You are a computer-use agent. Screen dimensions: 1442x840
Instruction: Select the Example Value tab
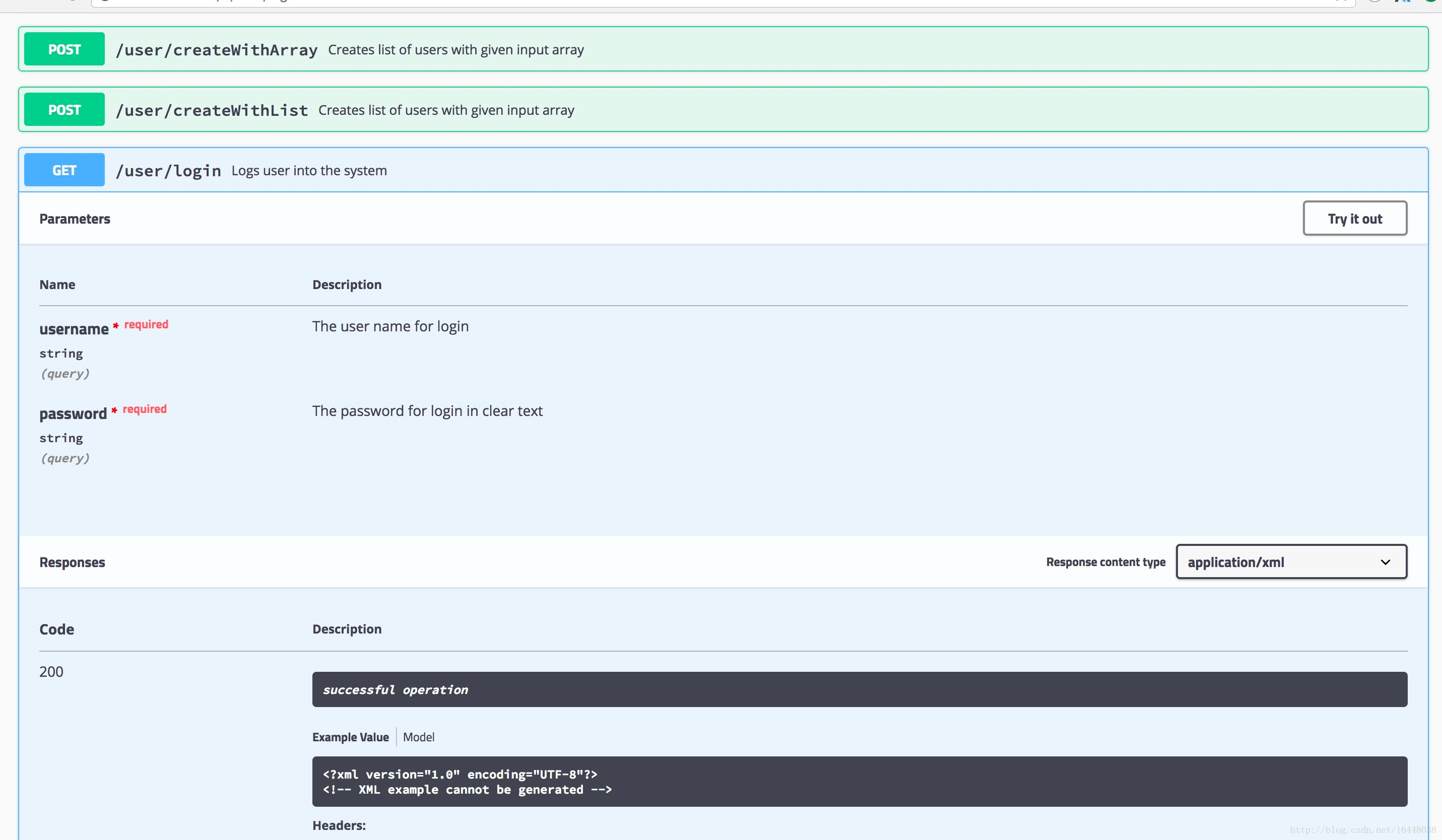350,737
